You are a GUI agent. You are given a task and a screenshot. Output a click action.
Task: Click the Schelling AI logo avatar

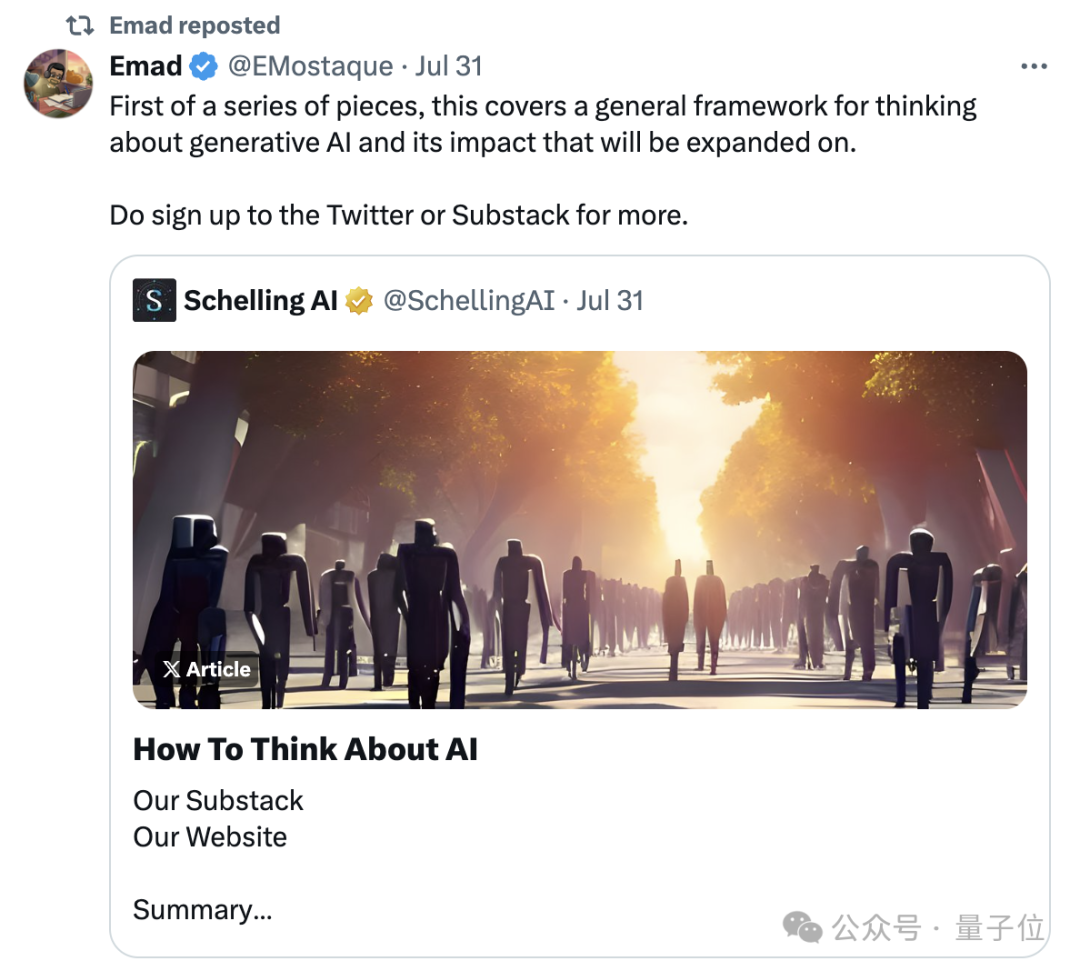click(154, 300)
